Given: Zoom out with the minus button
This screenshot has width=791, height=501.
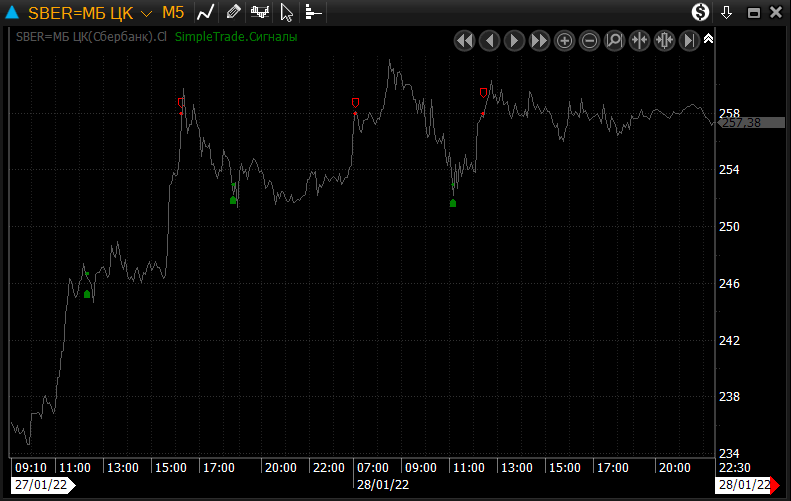Looking at the screenshot, I should coord(589,41).
